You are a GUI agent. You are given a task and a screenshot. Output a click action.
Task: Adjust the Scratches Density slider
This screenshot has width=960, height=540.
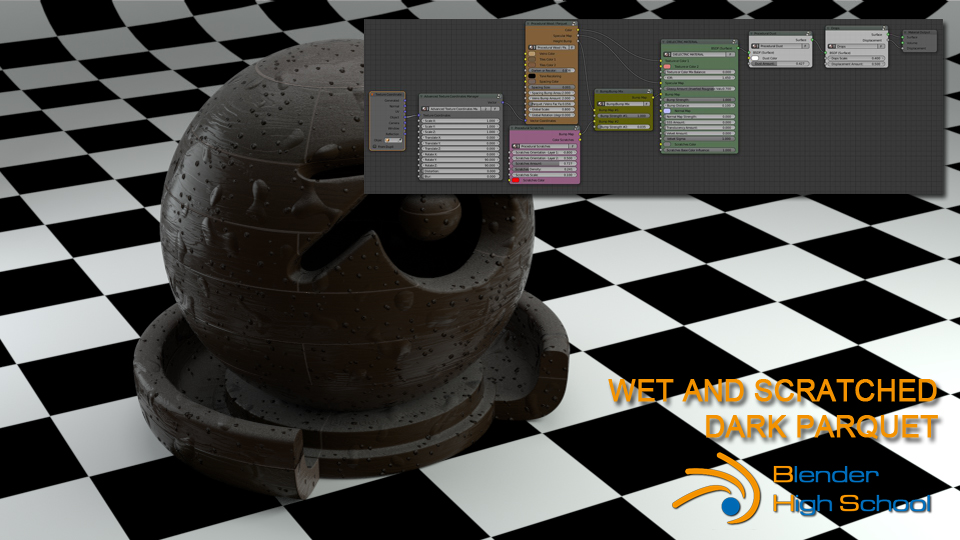click(544, 169)
